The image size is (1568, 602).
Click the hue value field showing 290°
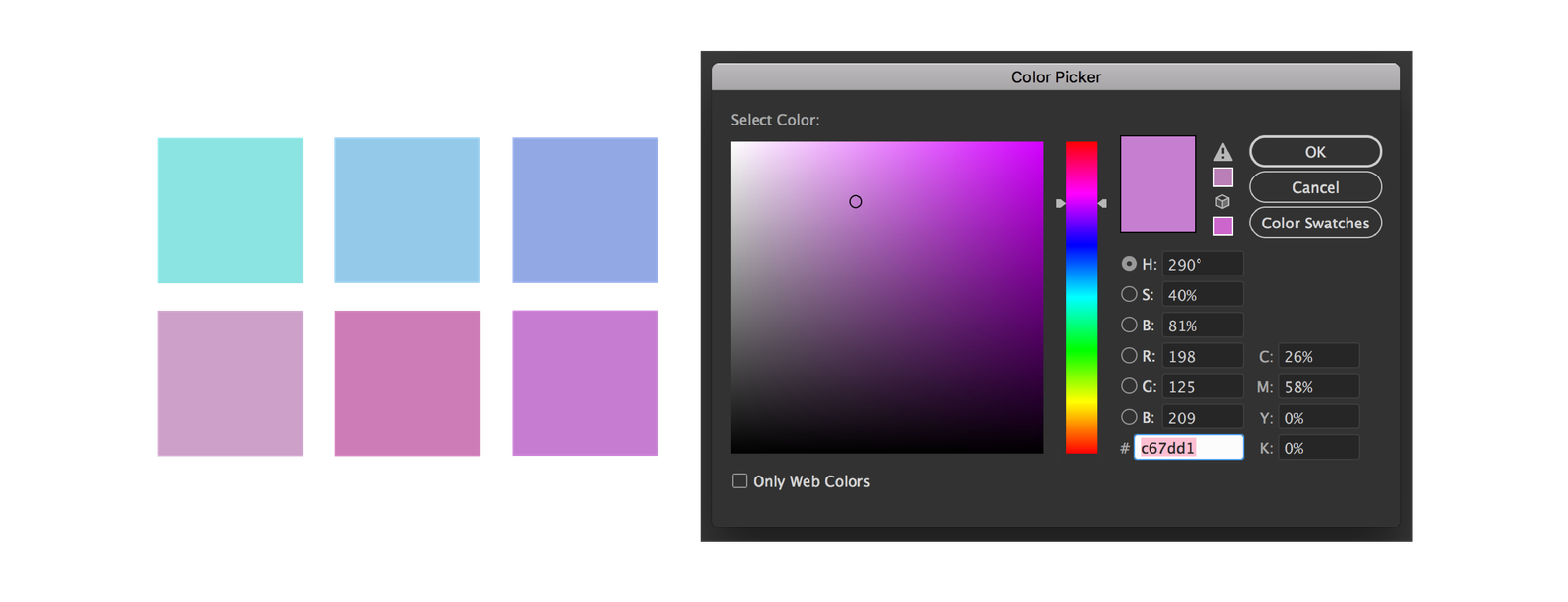click(x=1202, y=264)
